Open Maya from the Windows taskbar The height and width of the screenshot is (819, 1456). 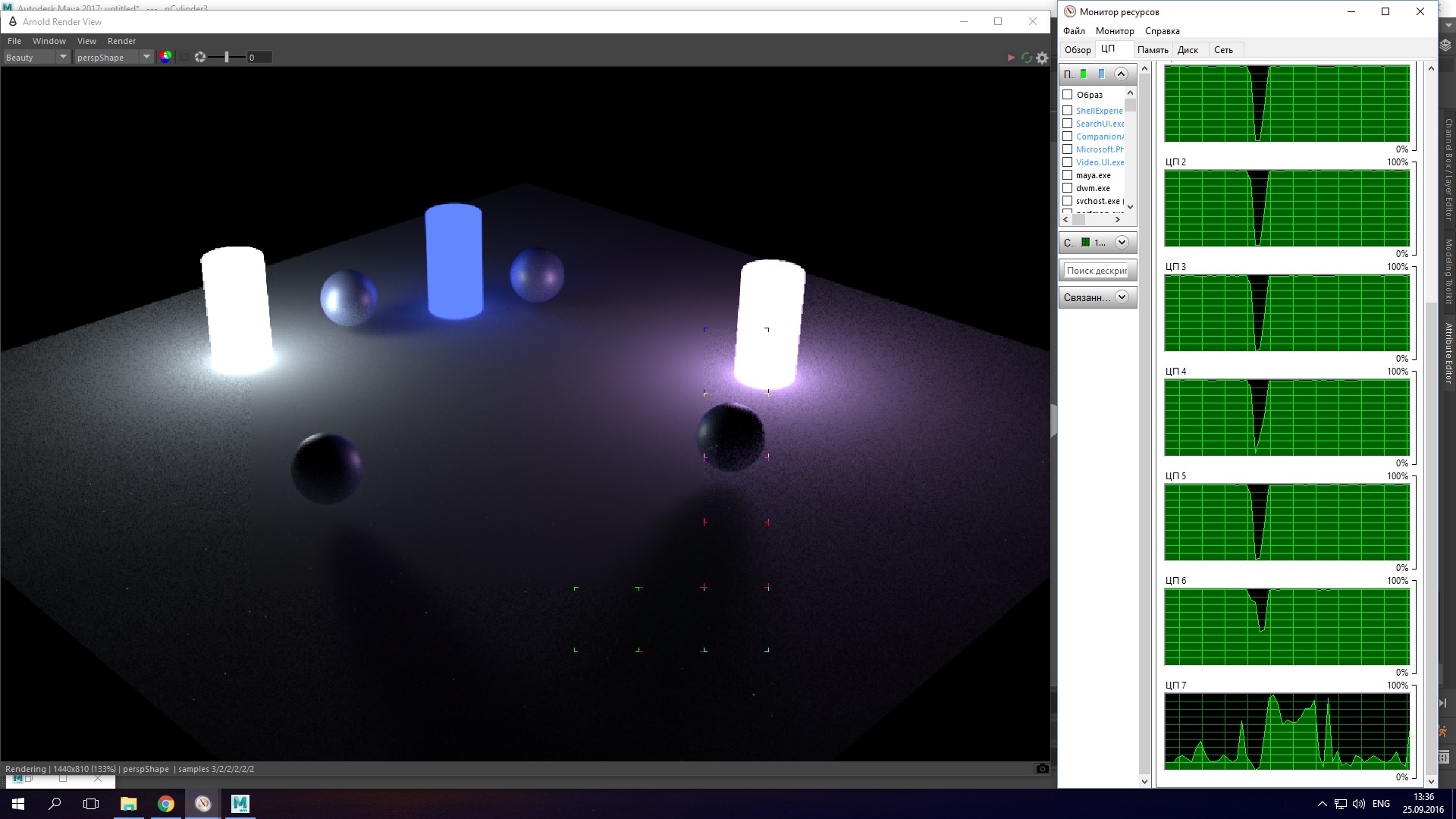point(240,803)
